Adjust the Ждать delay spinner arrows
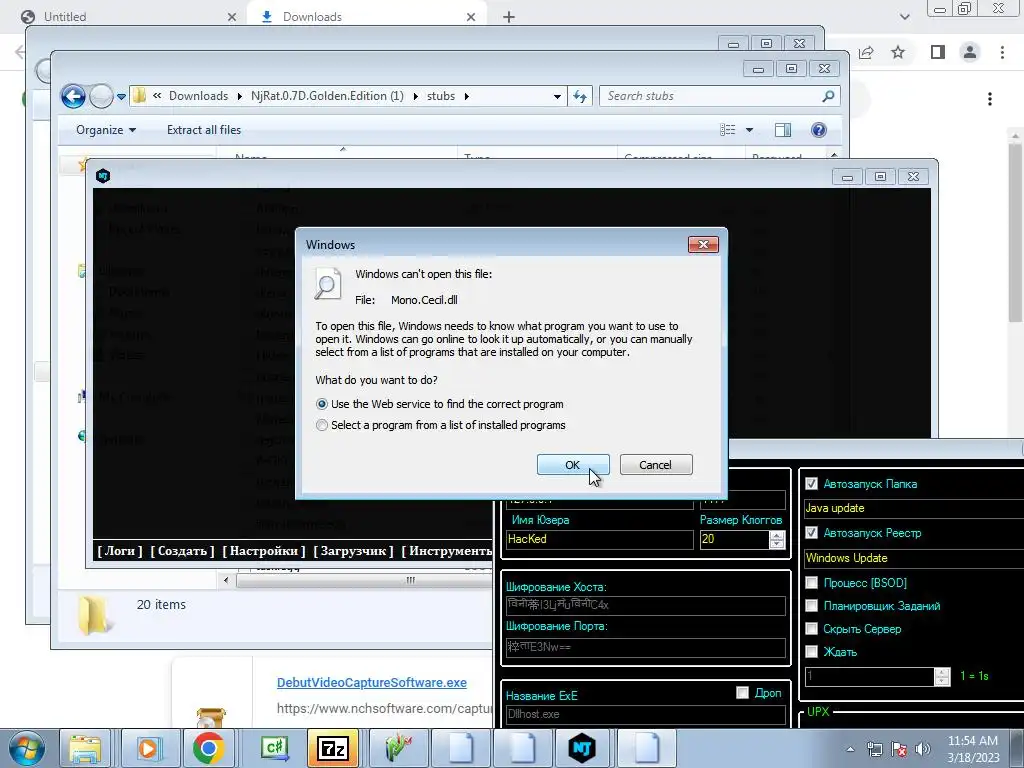Screen dimensions: 1024x768 [942, 677]
